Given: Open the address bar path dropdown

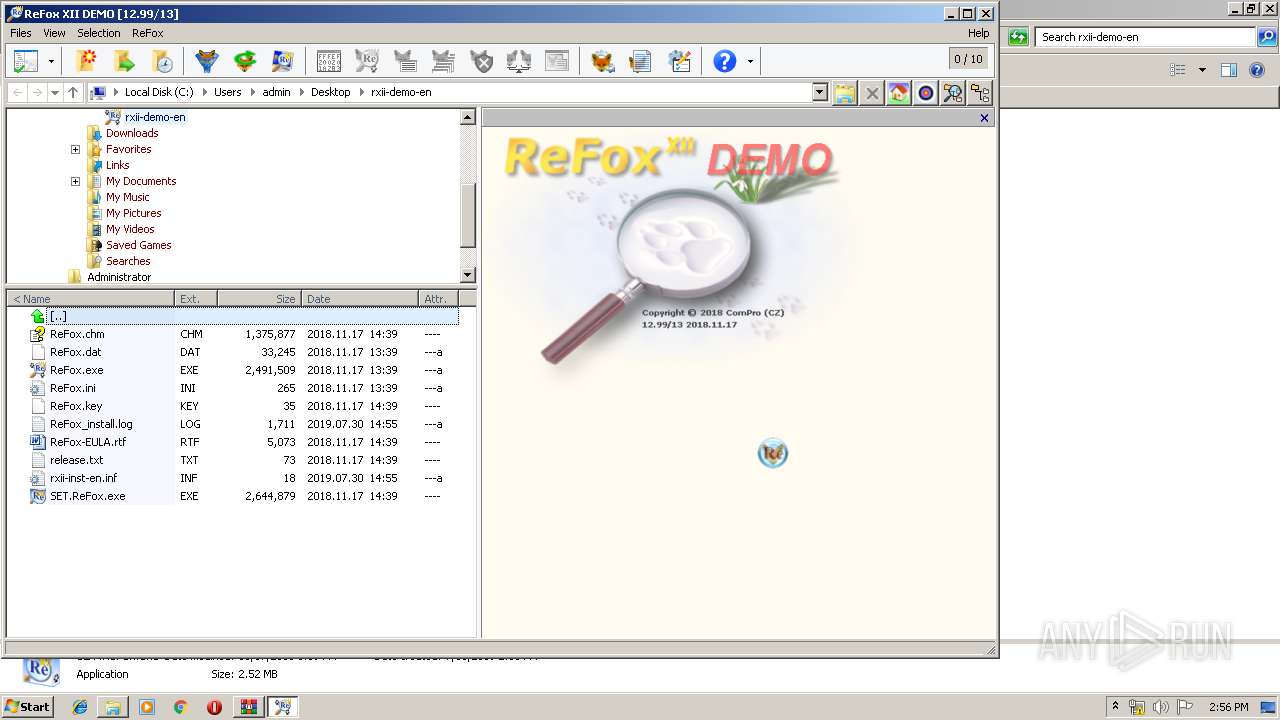Looking at the screenshot, I should pos(820,92).
